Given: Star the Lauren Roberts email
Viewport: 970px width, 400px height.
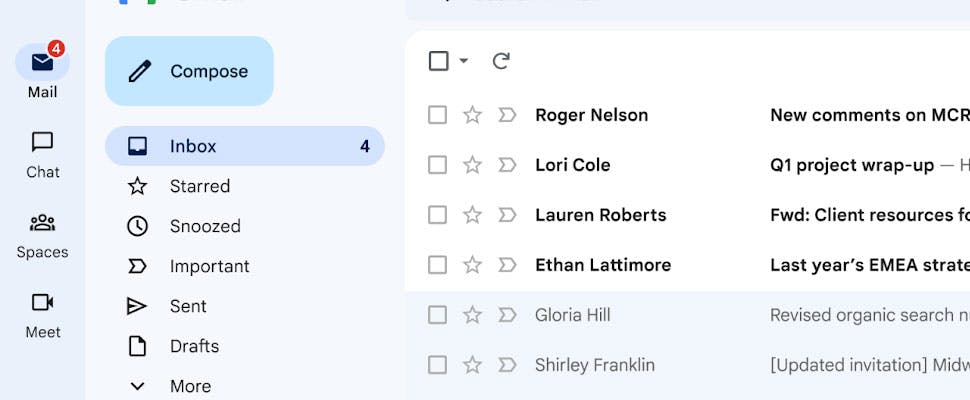Looking at the screenshot, I should pos(472,215).
